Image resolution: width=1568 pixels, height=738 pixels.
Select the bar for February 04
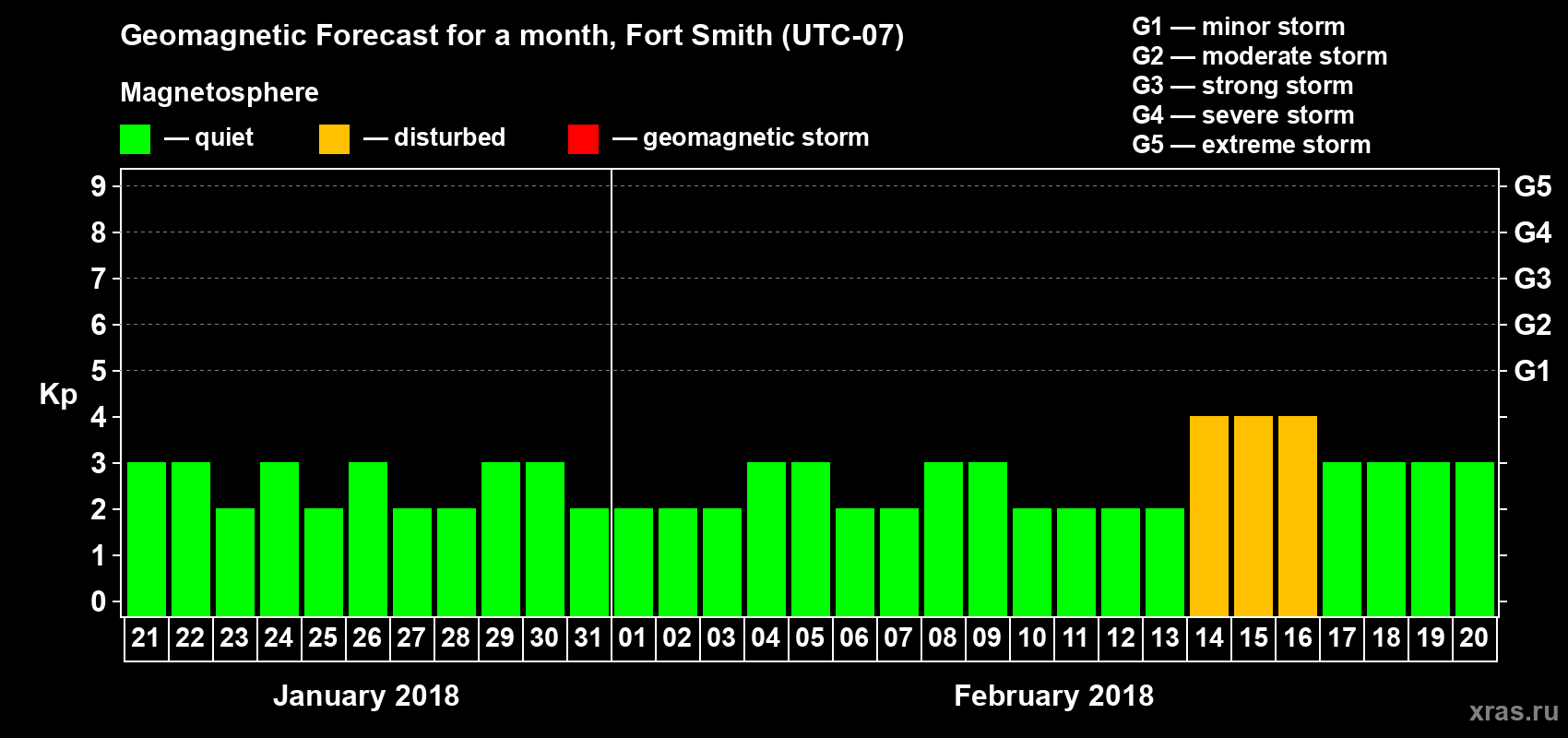[766, 539]
